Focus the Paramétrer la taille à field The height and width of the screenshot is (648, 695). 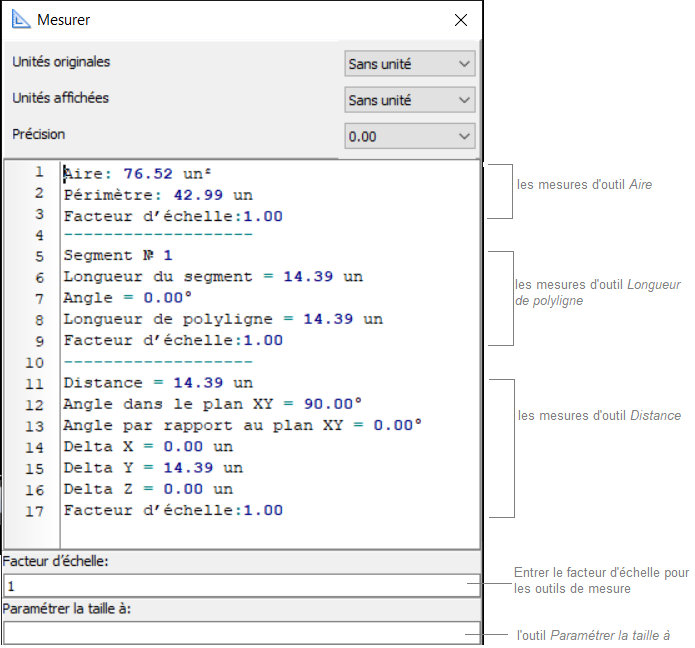tap(240, 633)
